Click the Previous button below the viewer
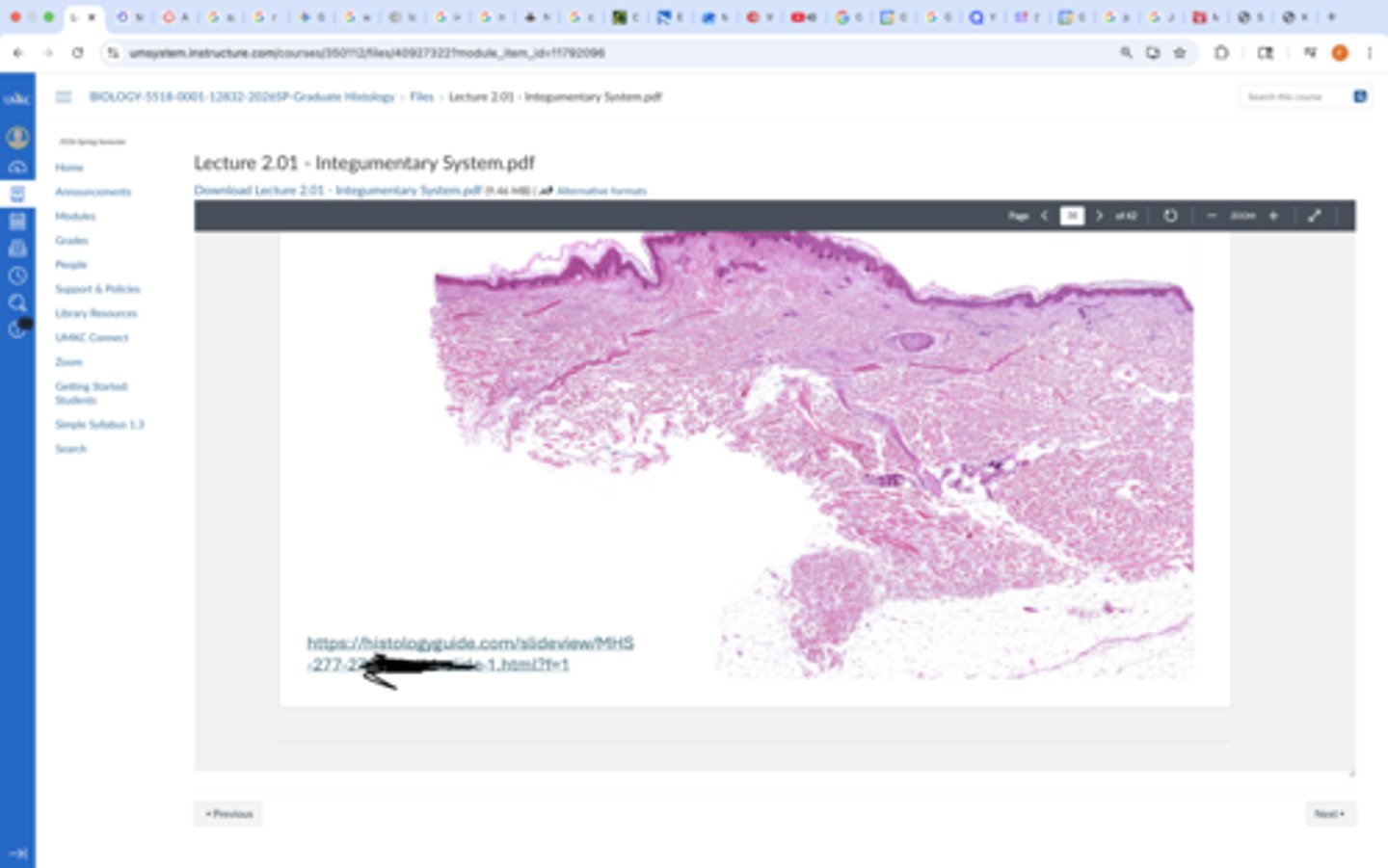 [228, 814]
